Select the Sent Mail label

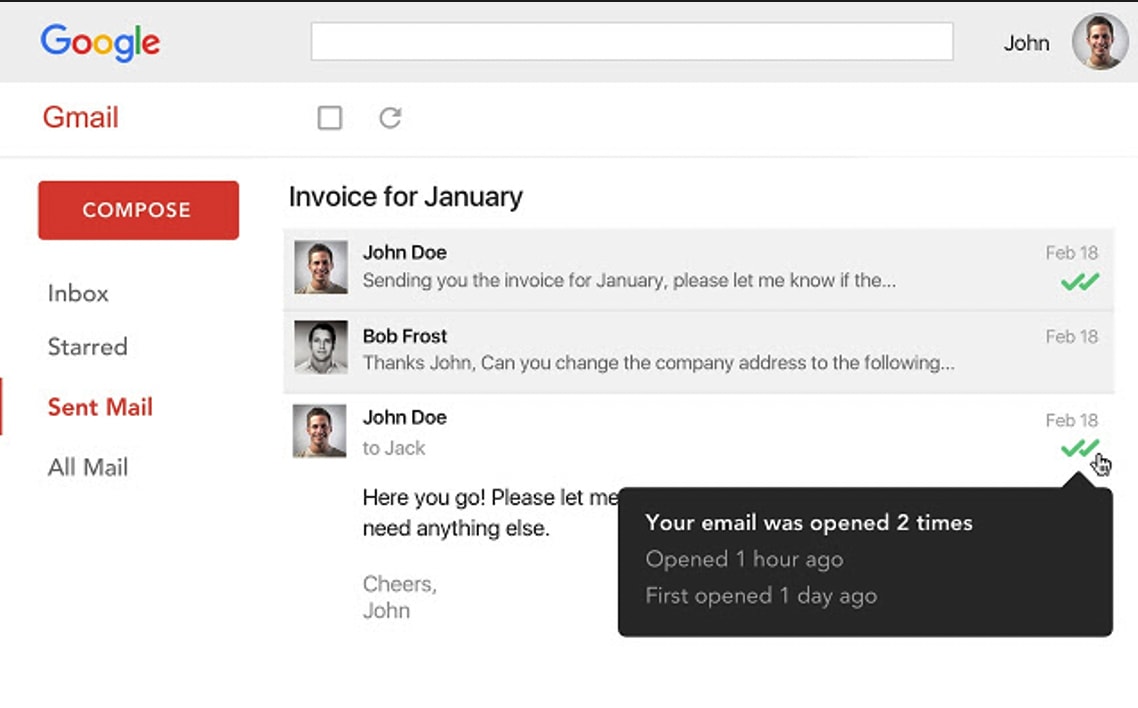[x=99, y=407]
